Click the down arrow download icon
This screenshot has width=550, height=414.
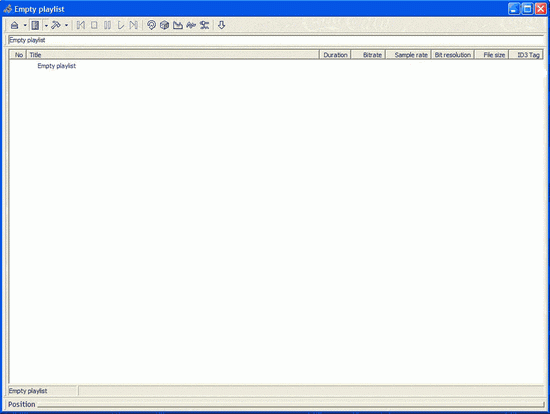(x=221, y=25)
